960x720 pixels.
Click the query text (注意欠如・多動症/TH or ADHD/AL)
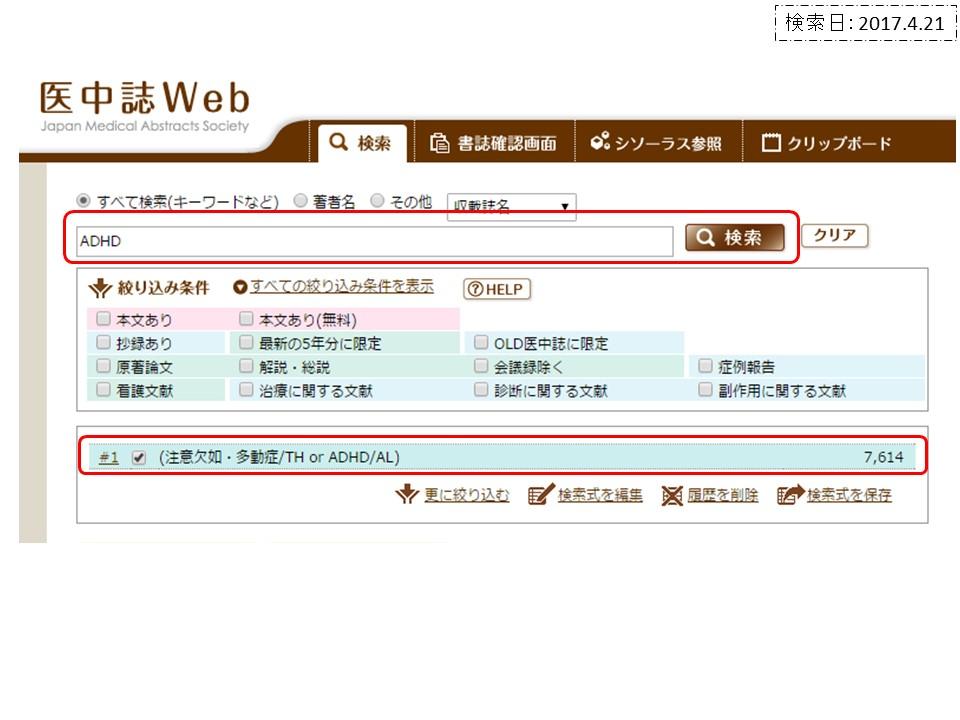(x=279, y=457)
